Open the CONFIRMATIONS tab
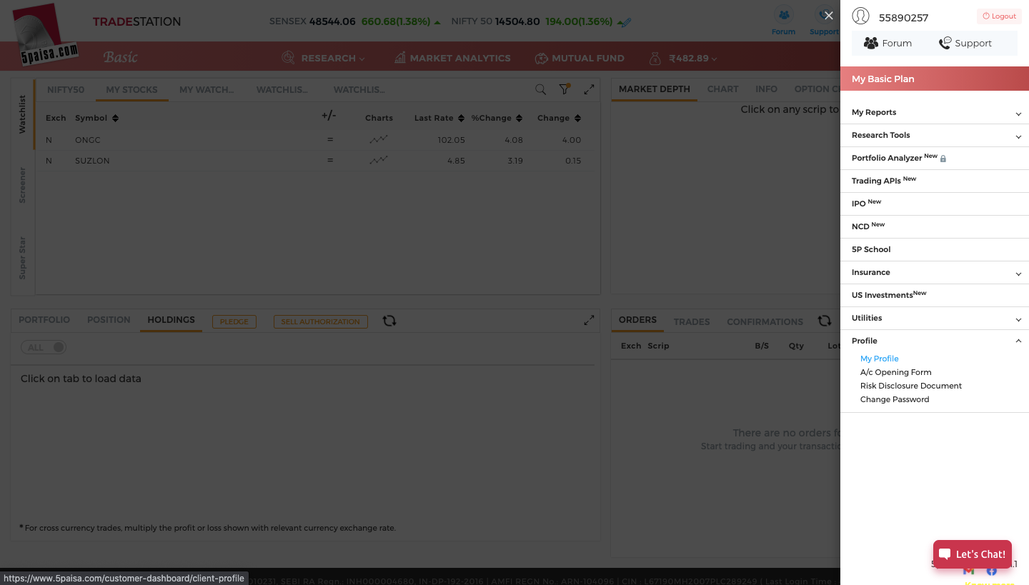Screen dimensions: 1029x585 [765, 322]
